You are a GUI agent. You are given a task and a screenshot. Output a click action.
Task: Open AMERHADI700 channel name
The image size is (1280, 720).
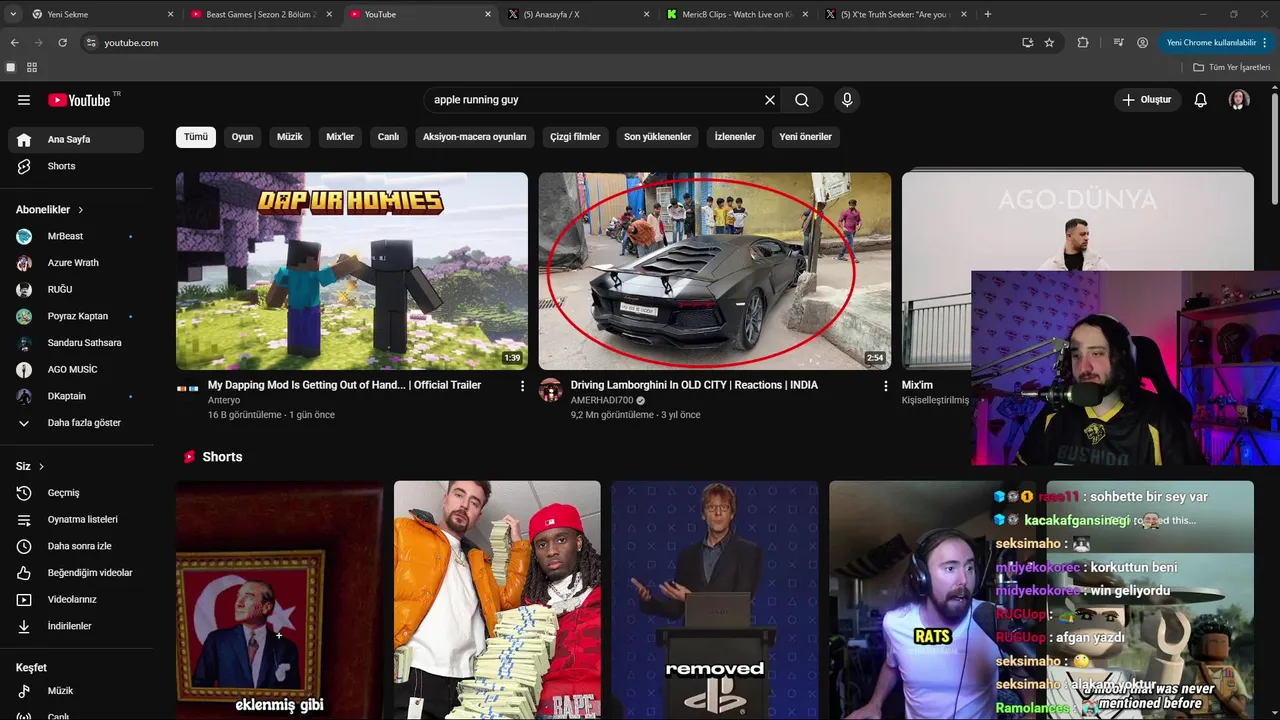602,400
